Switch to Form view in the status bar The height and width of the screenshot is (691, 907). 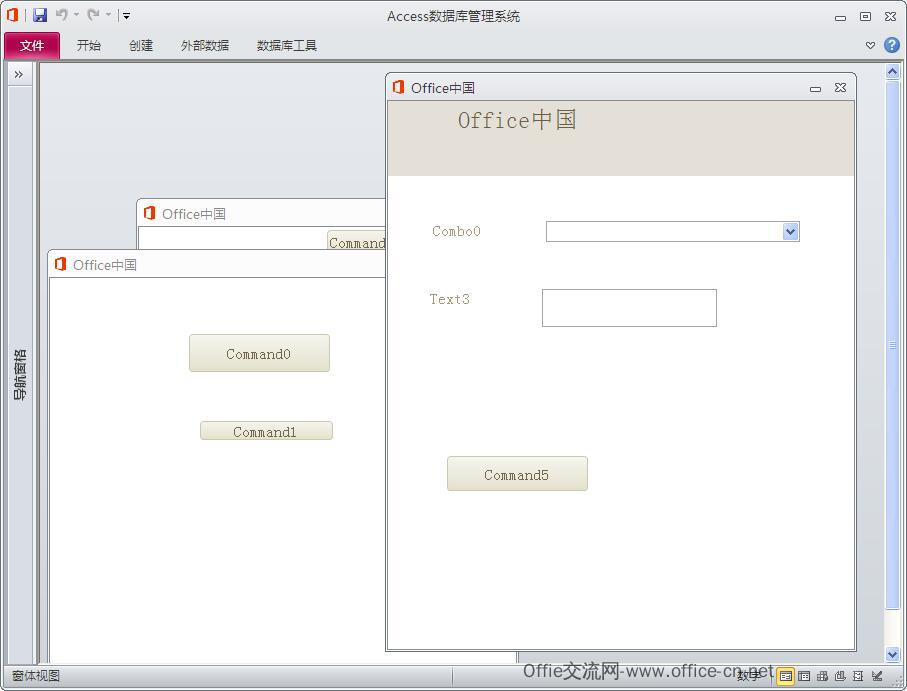pos(786,675)
